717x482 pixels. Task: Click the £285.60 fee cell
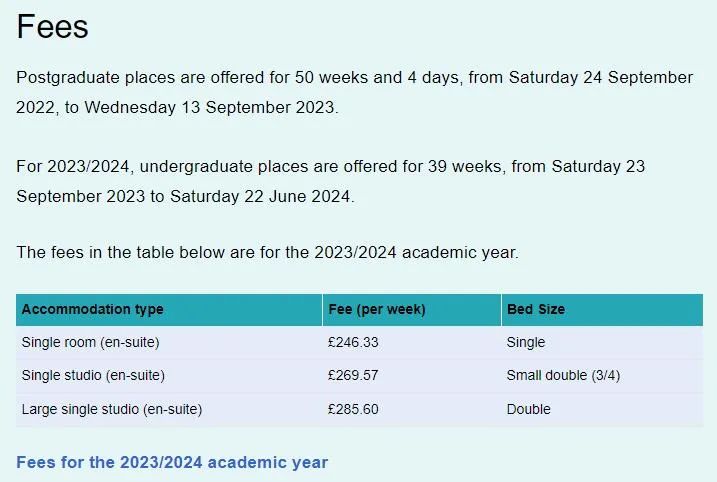[x=353, y=409]
